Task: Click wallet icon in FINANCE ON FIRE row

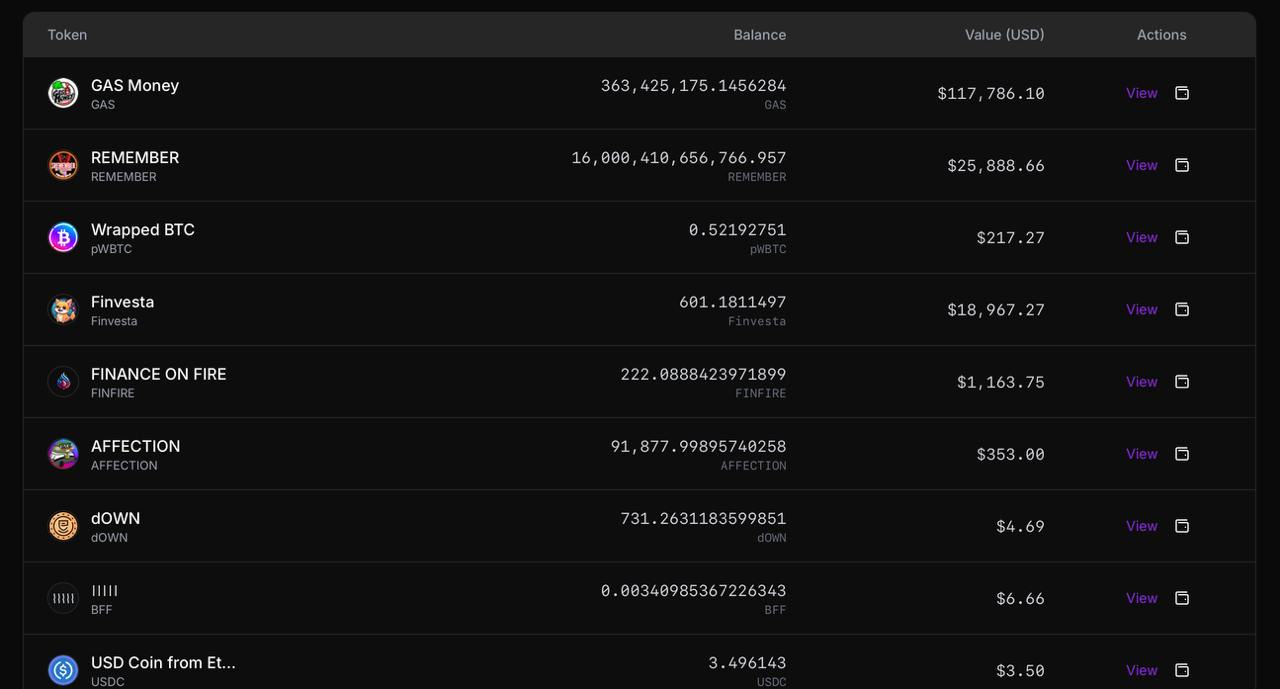Action: pos(1182,381)
